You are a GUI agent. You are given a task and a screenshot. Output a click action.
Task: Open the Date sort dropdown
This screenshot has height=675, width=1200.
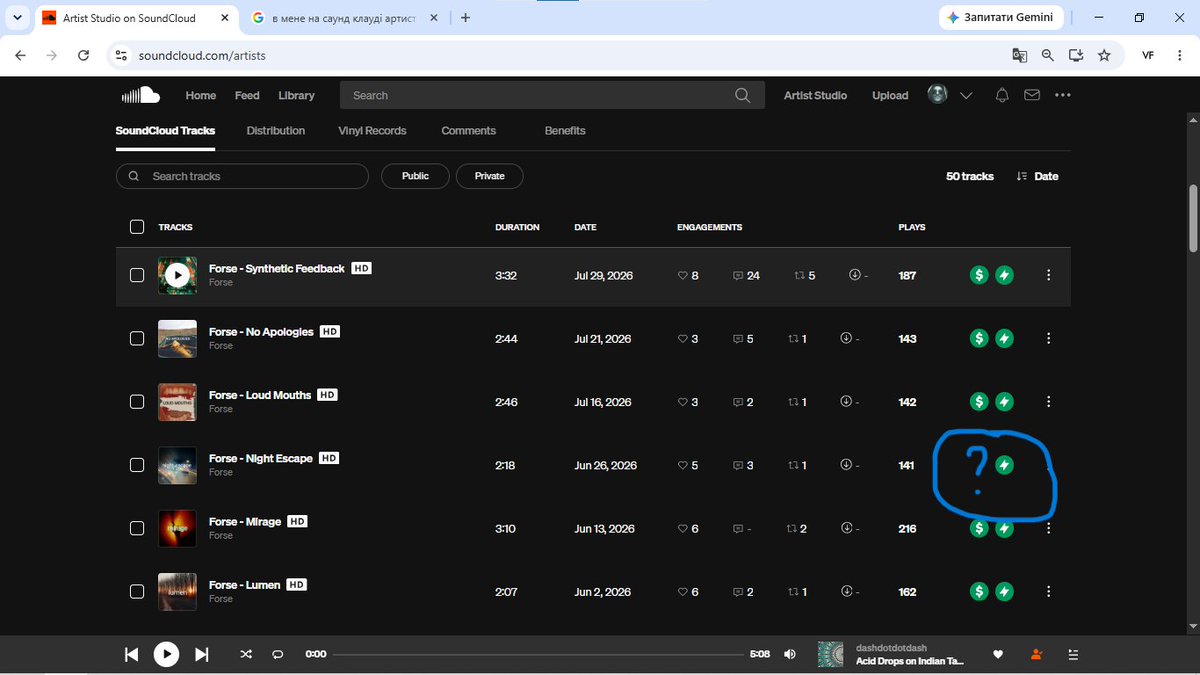click(x=1037, y=176)
